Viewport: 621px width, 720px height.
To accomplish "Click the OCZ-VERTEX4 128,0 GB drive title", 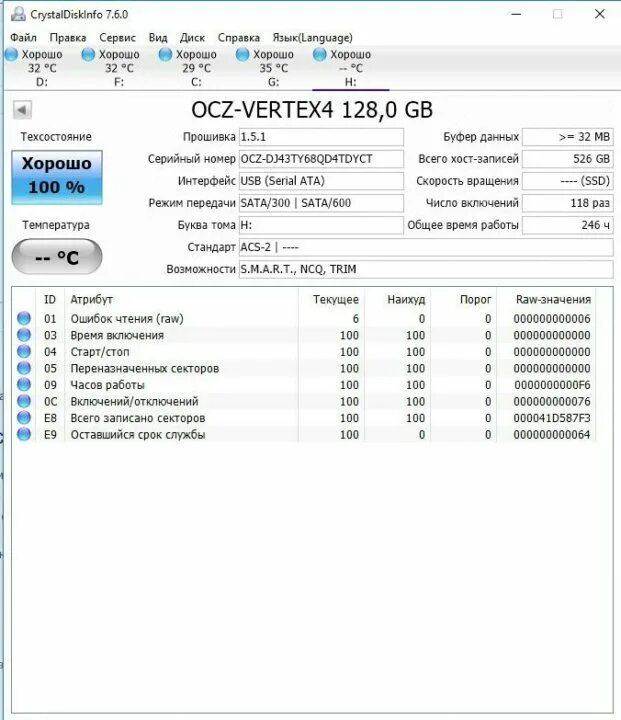I will coord(312,110).
